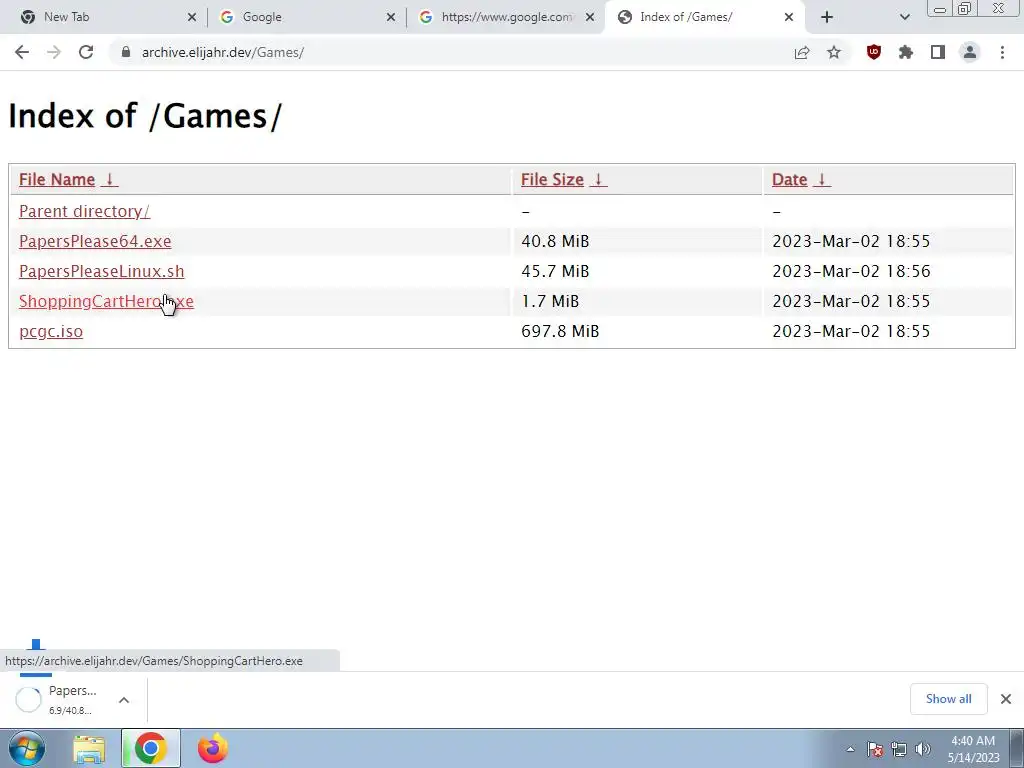The width and height of the screenshot is (1024, 768).
Task: Open network connection tray icon
Action: [x=899, y=749]
